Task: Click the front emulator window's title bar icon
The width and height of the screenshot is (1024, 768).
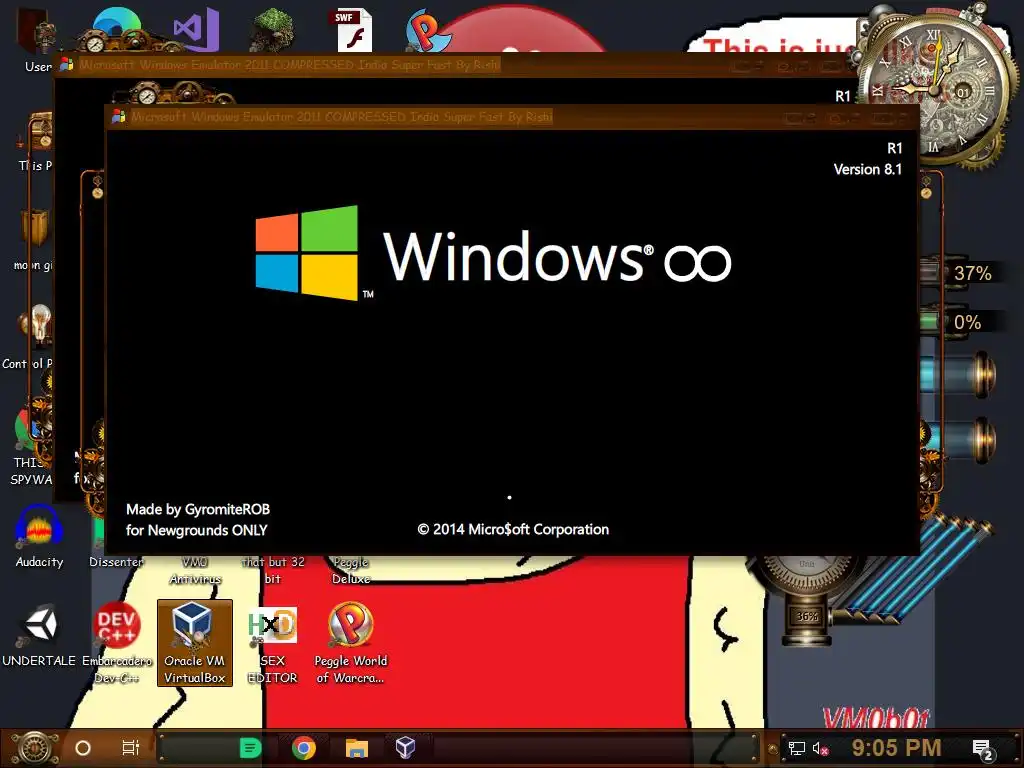Action: (x=118, y=117)
